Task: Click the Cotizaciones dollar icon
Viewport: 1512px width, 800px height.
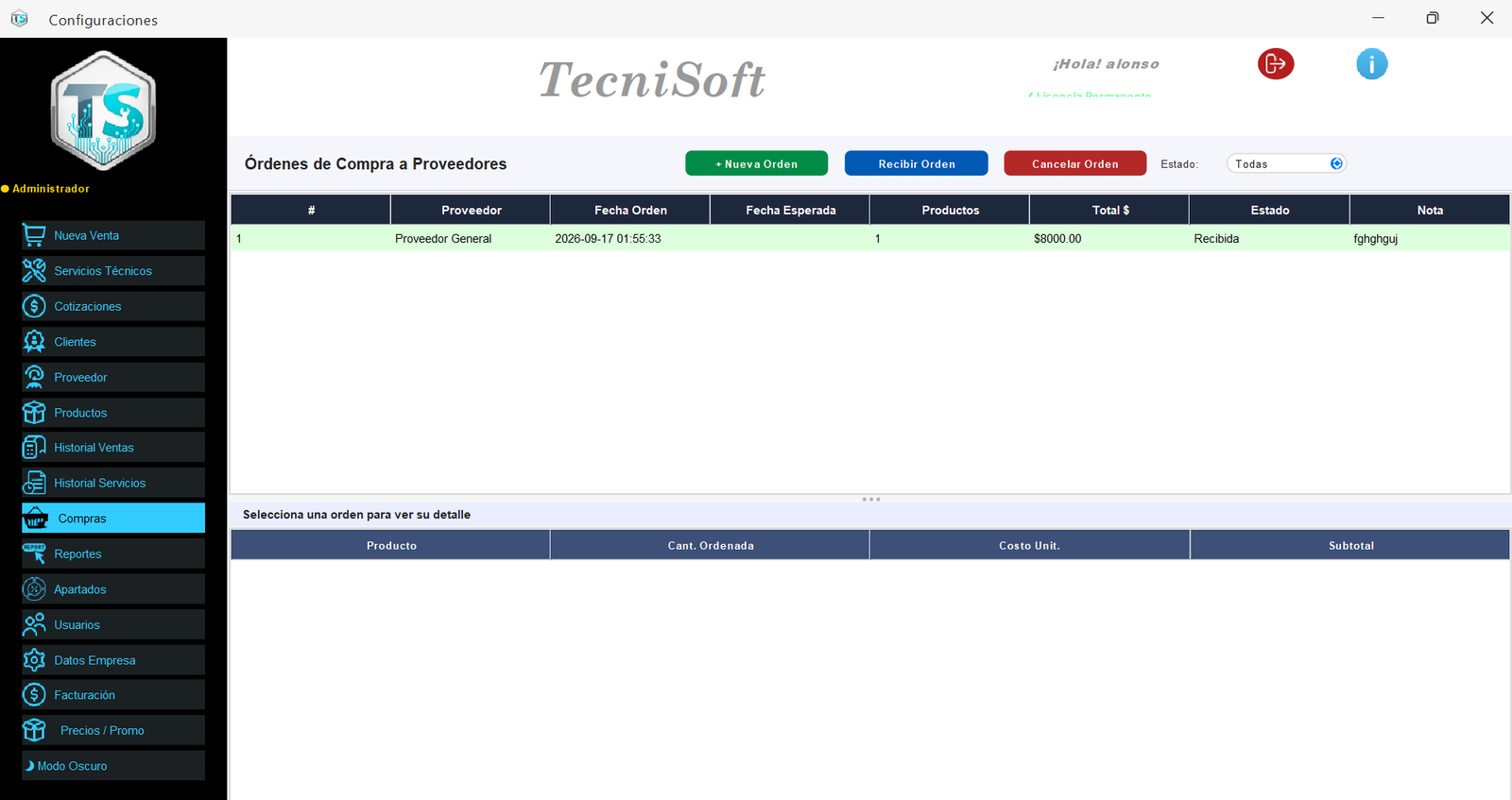Action: click(x=34, y=306)
